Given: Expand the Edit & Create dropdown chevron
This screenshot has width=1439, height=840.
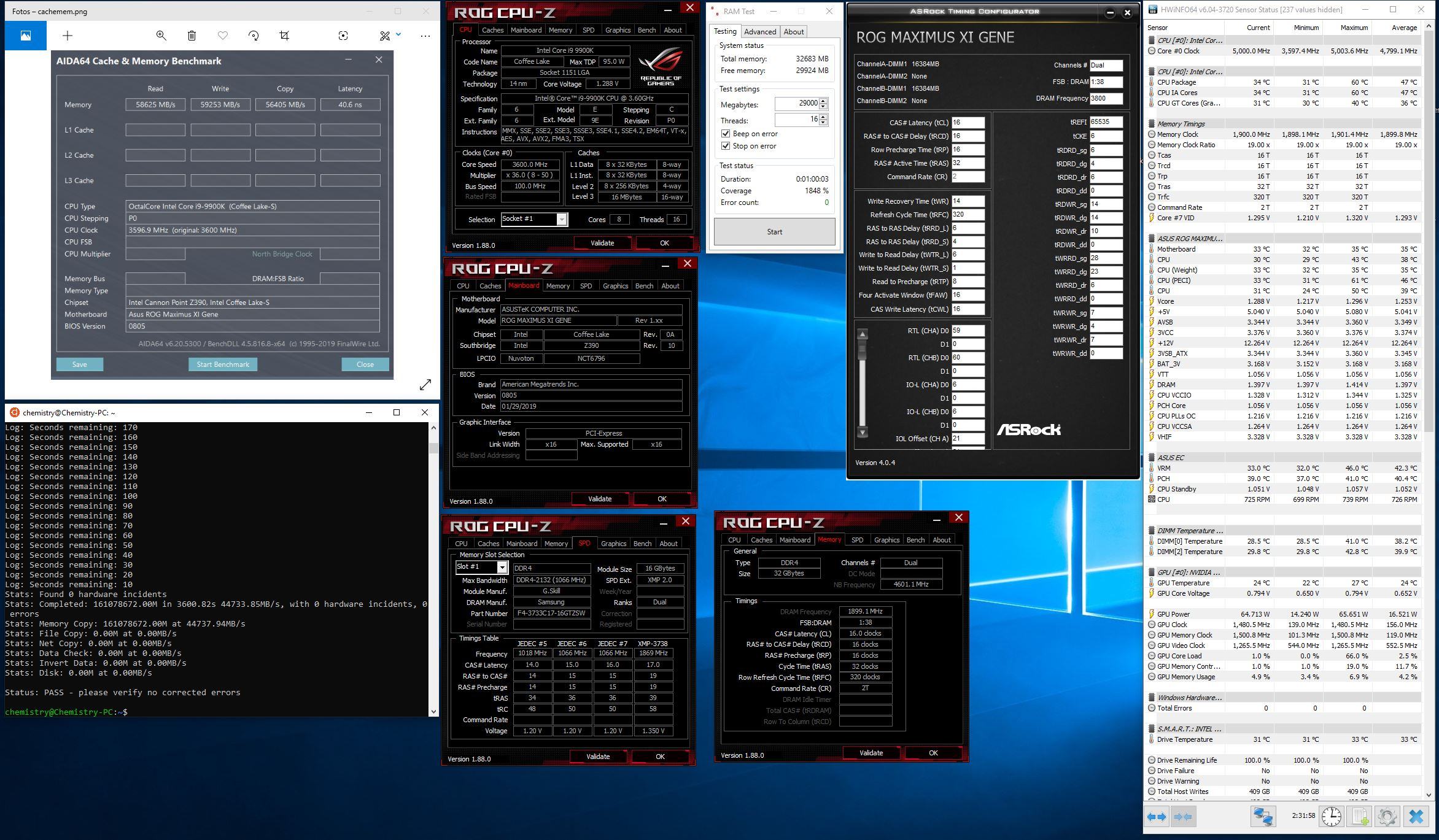Looking at the screenshot, I should (x=398, y=34).
